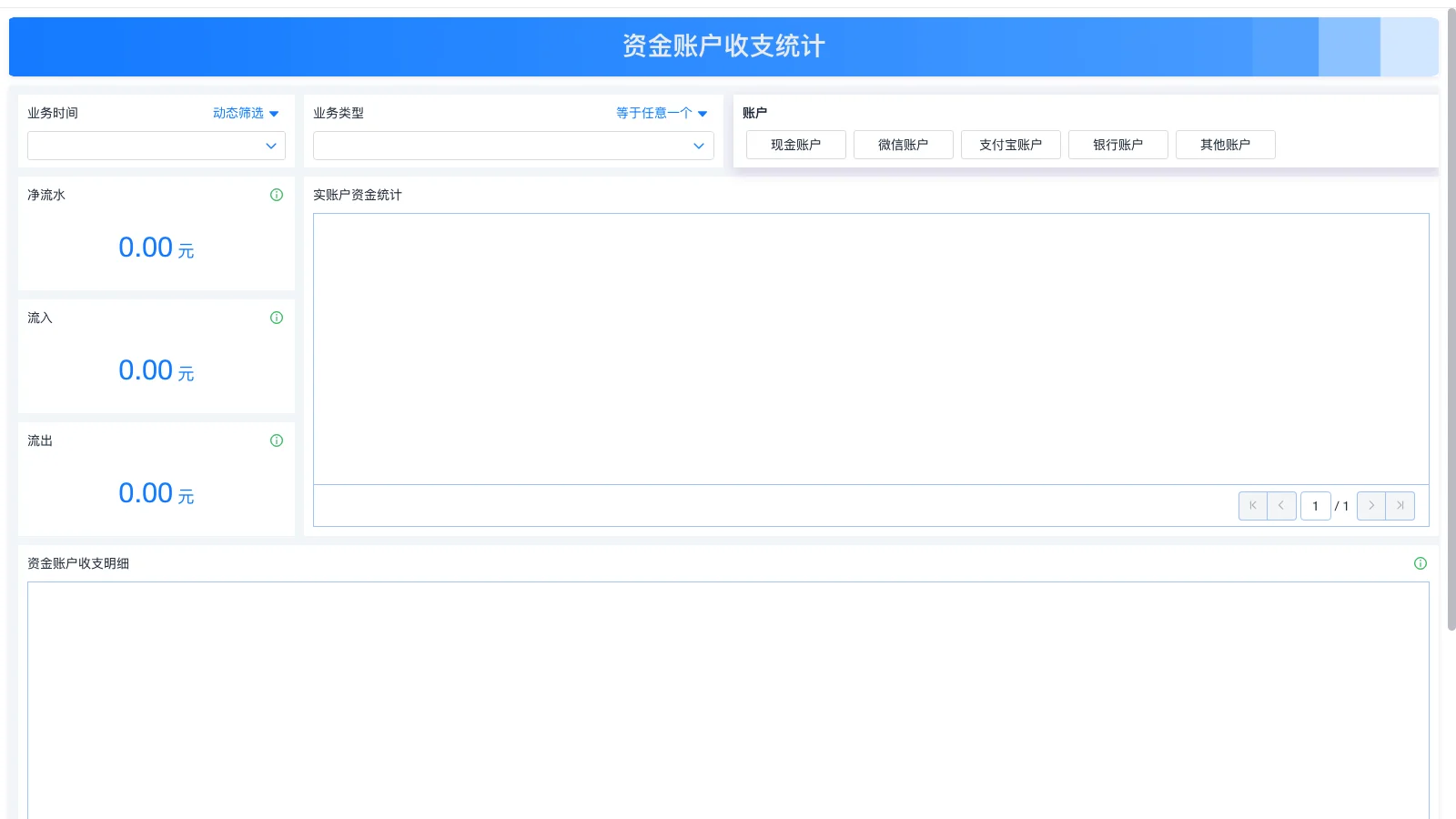1456x819 pixels.
Task: Click the page number input box
Action: pos(1315,505)
